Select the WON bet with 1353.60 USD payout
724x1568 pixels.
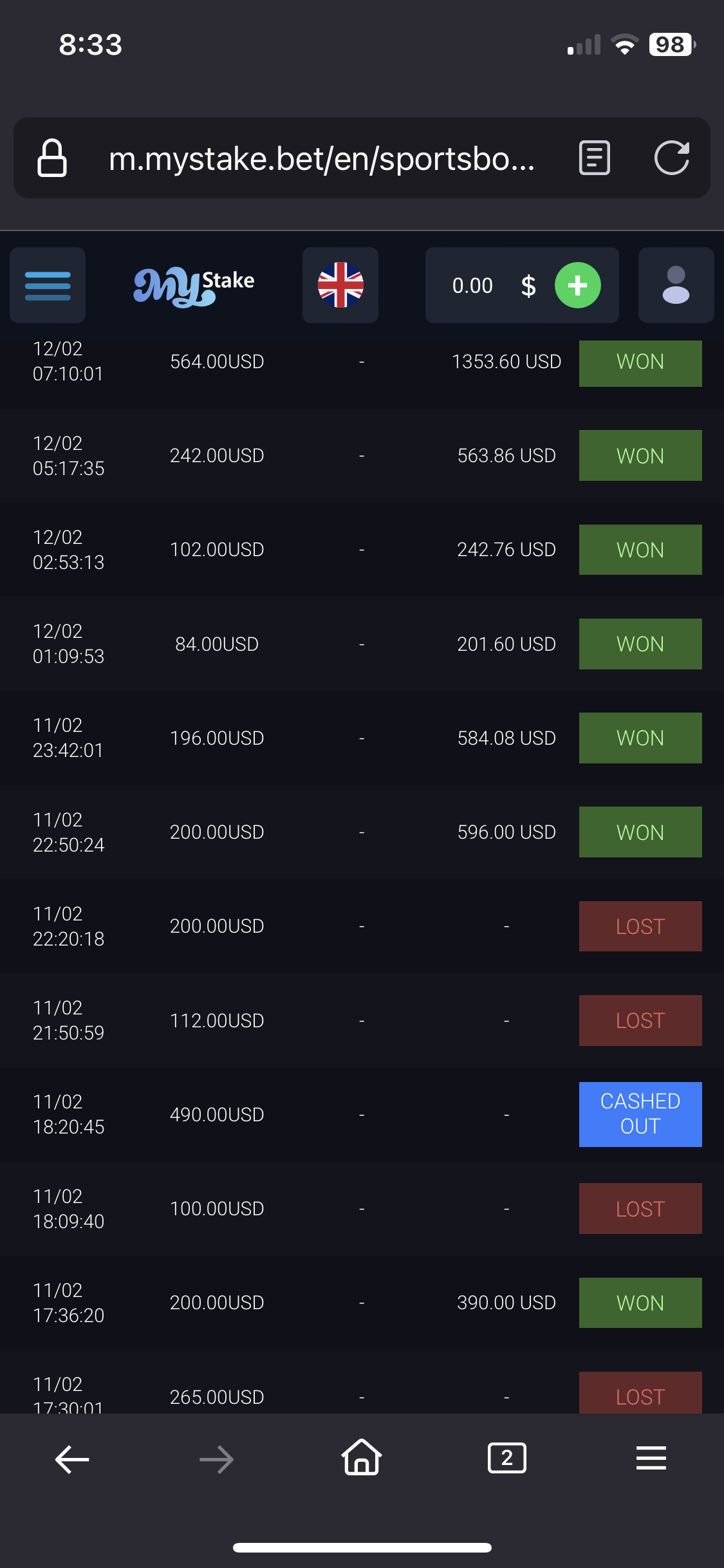640,362
